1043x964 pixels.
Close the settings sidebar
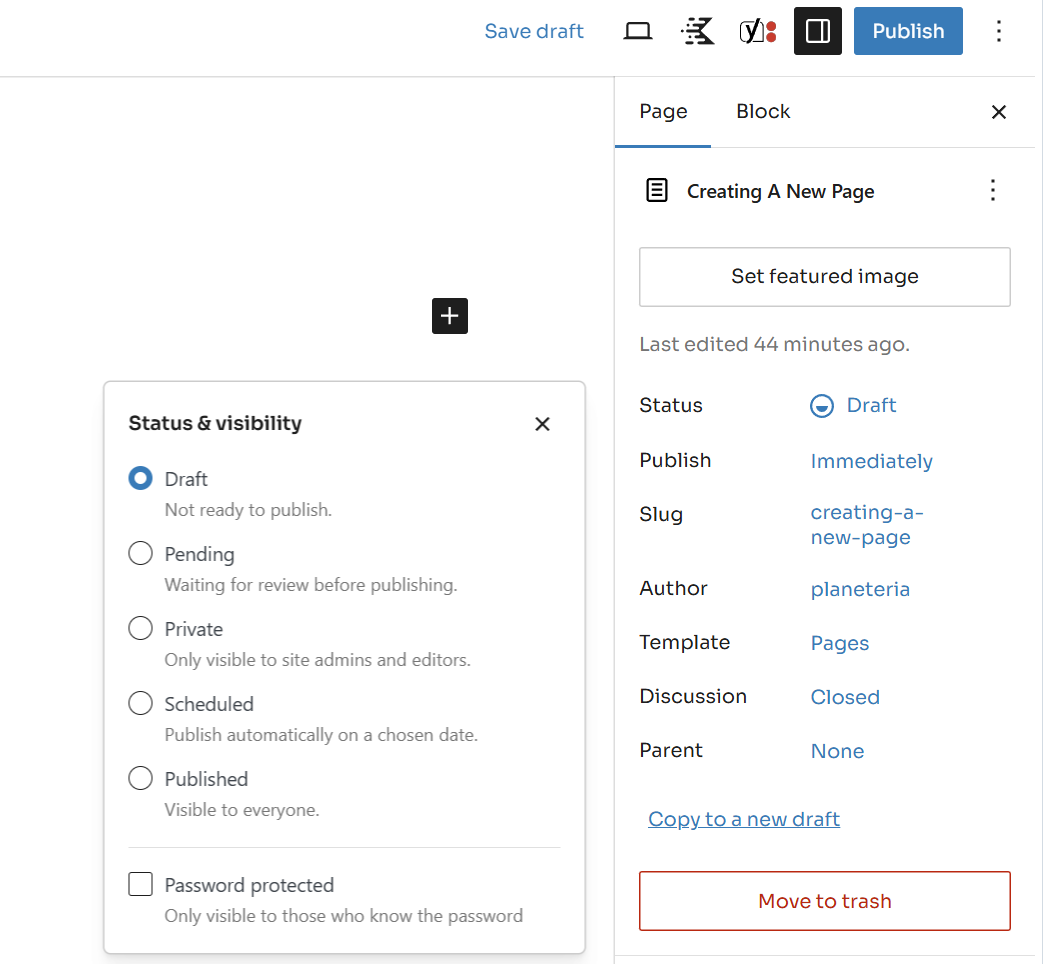click(x=998, y=112)
